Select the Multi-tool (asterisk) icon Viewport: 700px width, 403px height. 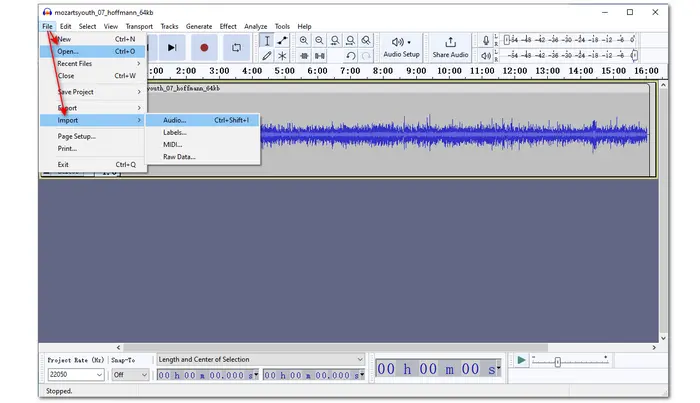[x=282, y=56]
